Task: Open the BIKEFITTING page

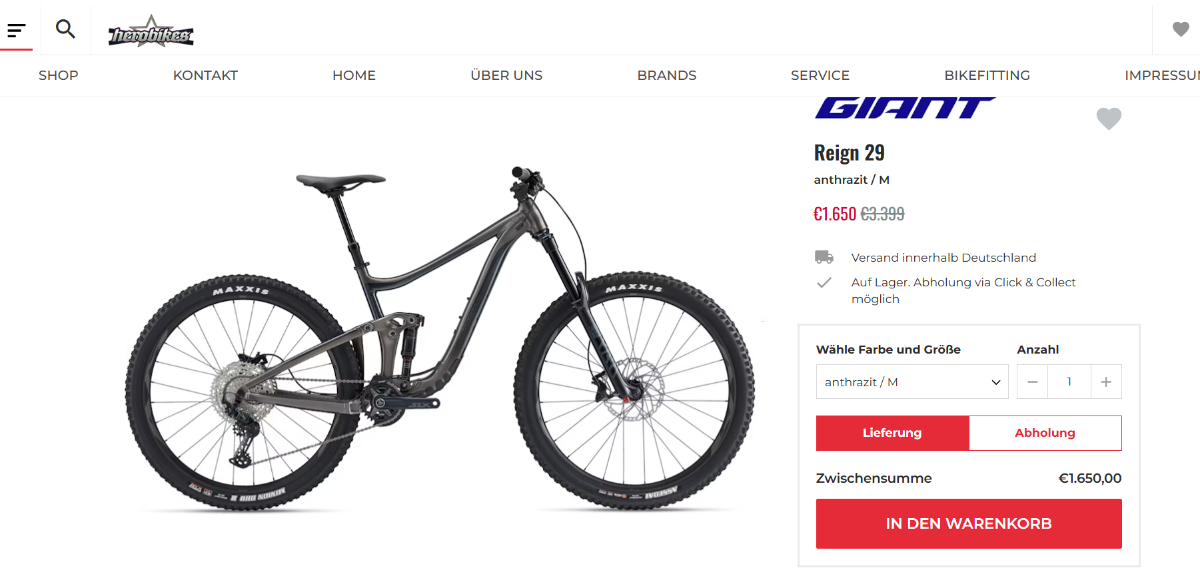Action: [x=987, y=75]
